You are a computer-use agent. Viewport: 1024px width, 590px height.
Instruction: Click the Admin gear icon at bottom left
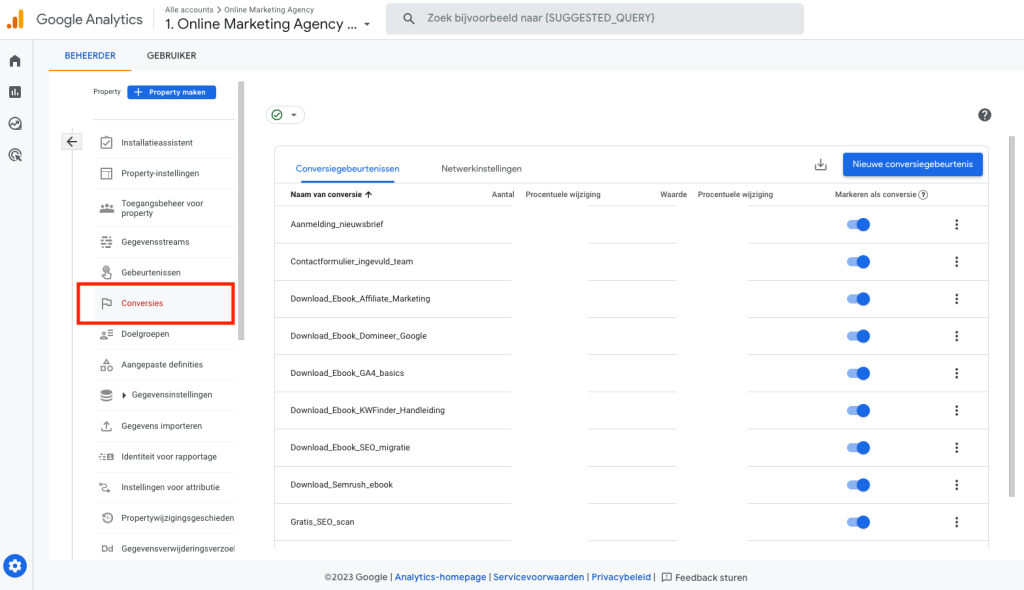(x=15, y=566)
